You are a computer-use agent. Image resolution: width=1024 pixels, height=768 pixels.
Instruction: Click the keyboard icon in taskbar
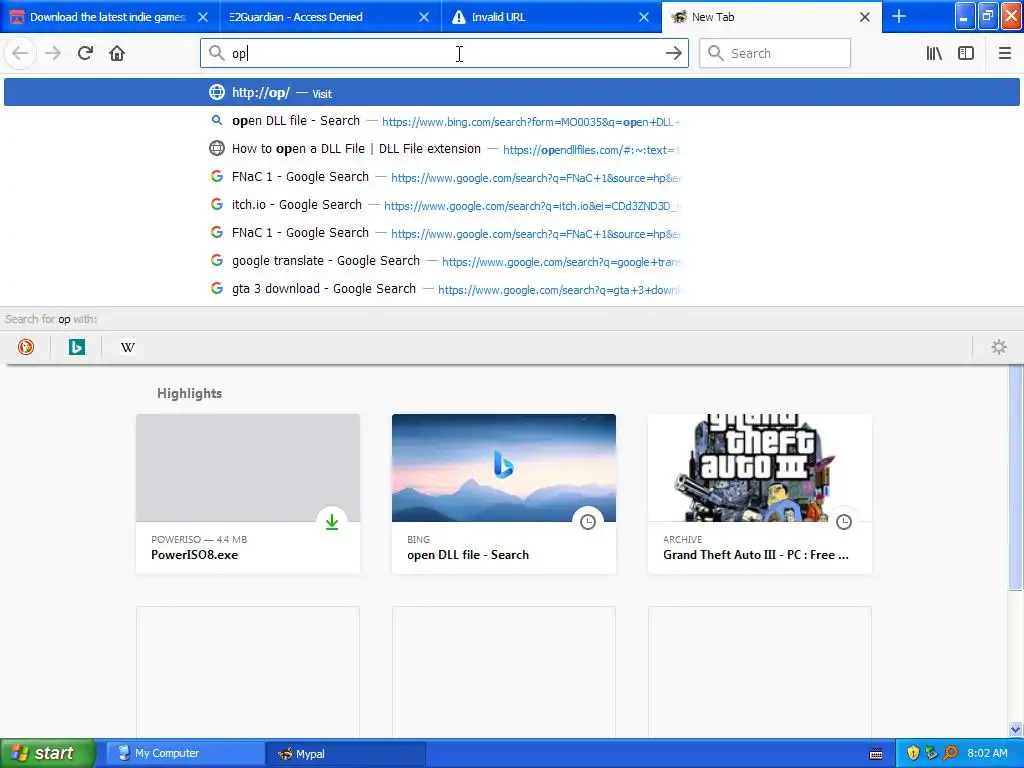click(x=876, y=754)
